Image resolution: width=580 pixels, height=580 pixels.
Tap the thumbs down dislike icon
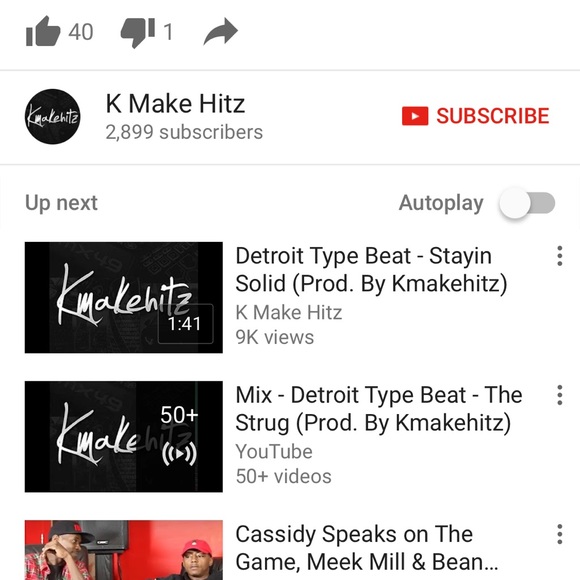coord(138,33)
